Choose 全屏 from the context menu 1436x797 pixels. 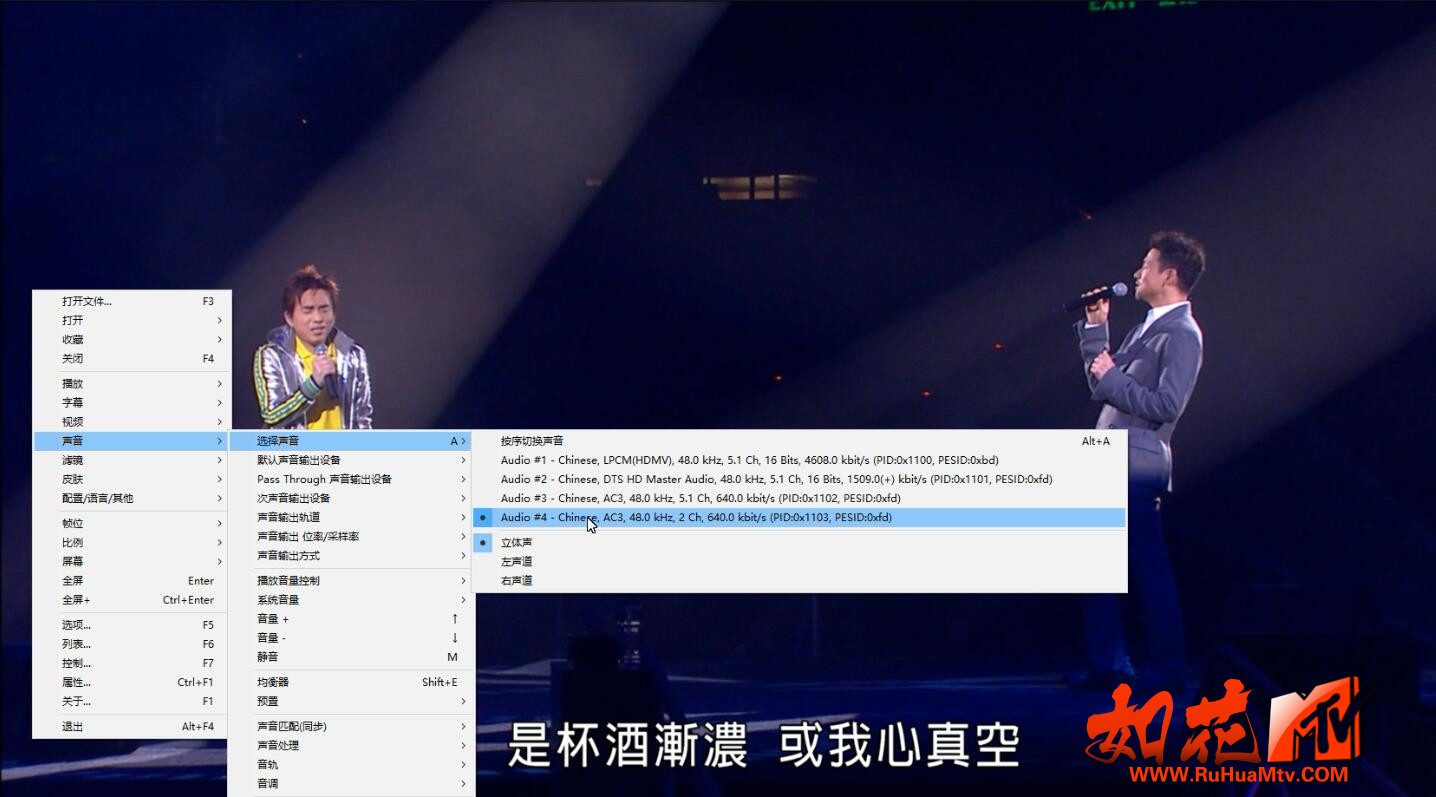click(131, 580)
